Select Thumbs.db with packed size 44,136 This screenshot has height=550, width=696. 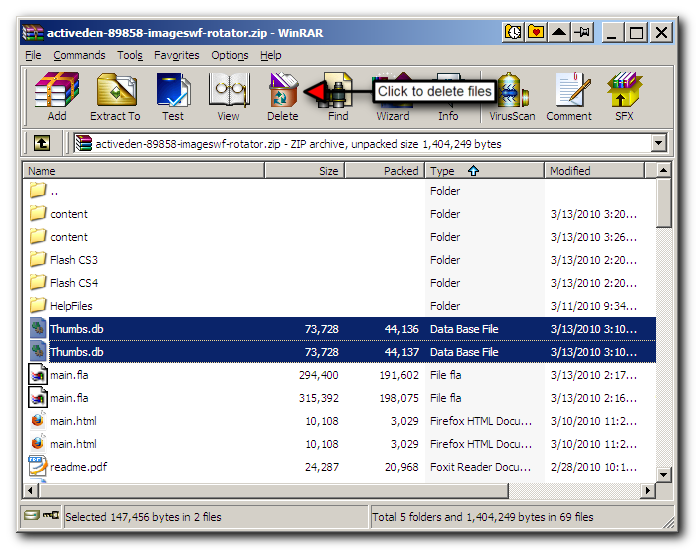coord(341,329)
